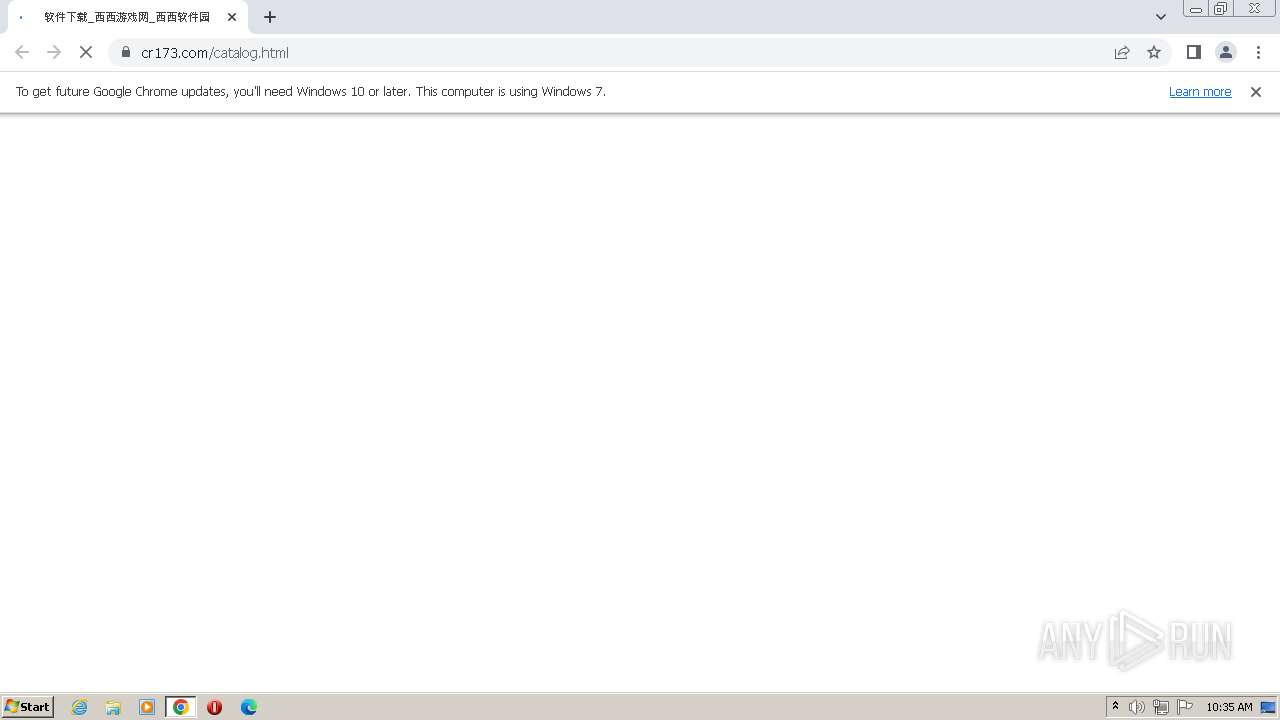Click the 10:35 AM clock
Image resolution: width=1280 pixels, height=720 pixels.
click(1229, 707)
